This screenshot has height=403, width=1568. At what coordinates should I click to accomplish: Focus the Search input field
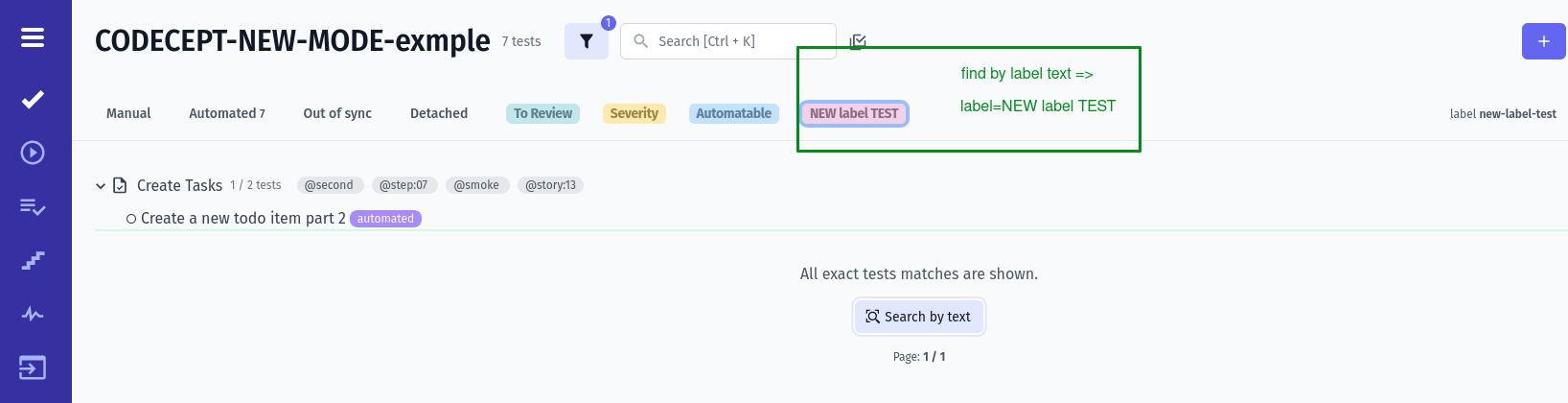point(728,41)
